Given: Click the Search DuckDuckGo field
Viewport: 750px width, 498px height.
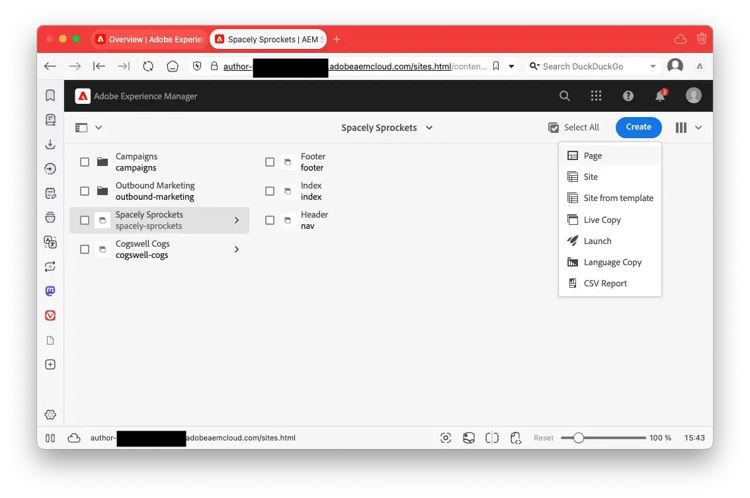Looking at the screenshot, I should pyautogui.click(x=593, y=66).
